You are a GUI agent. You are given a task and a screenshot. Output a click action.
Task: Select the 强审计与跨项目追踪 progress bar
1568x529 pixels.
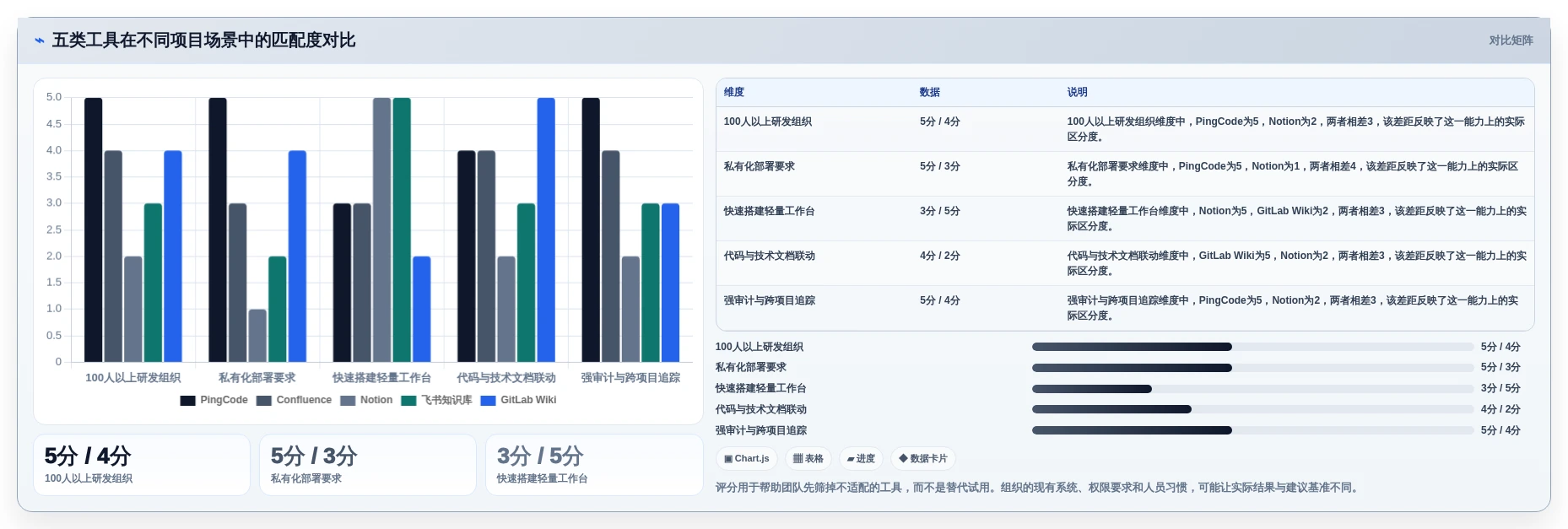[1252, 430]
